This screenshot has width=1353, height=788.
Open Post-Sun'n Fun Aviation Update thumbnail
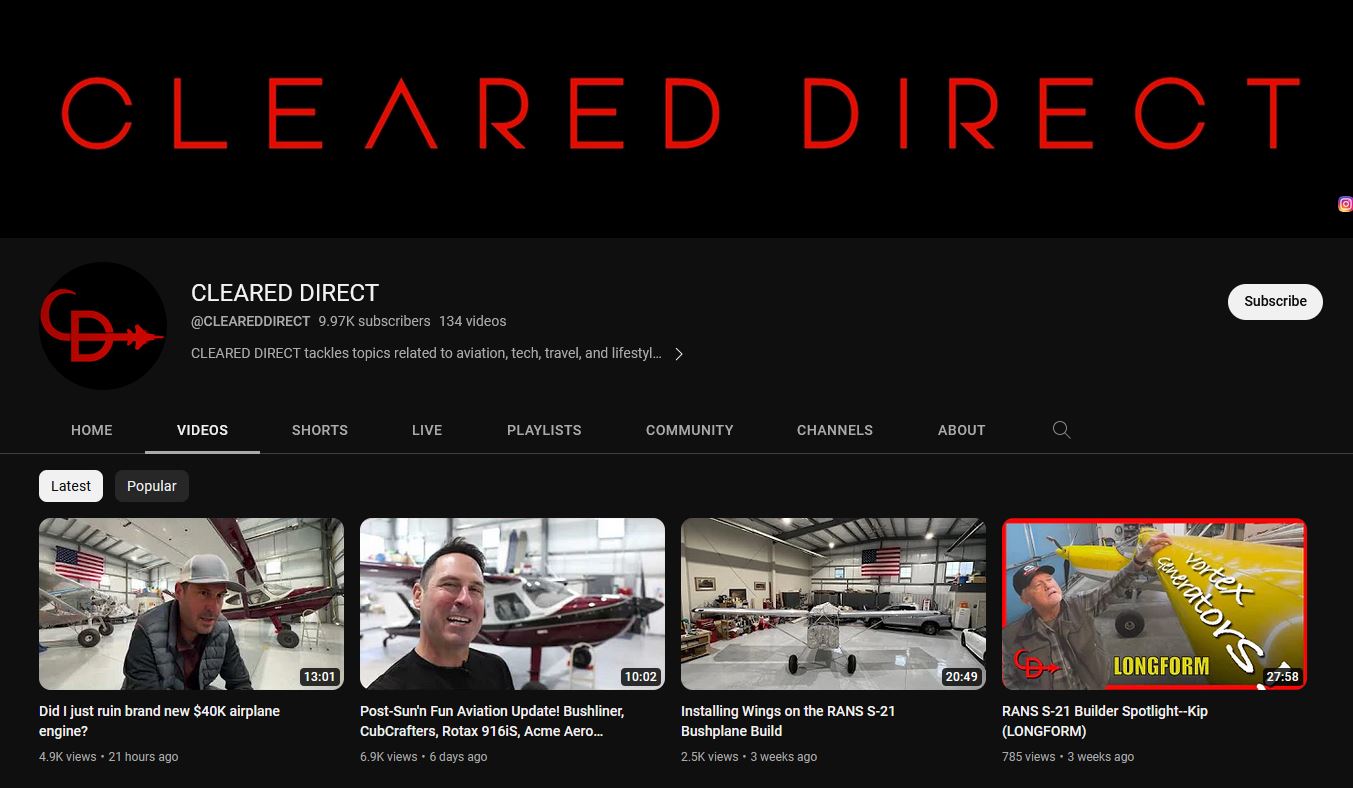(512, 603)
